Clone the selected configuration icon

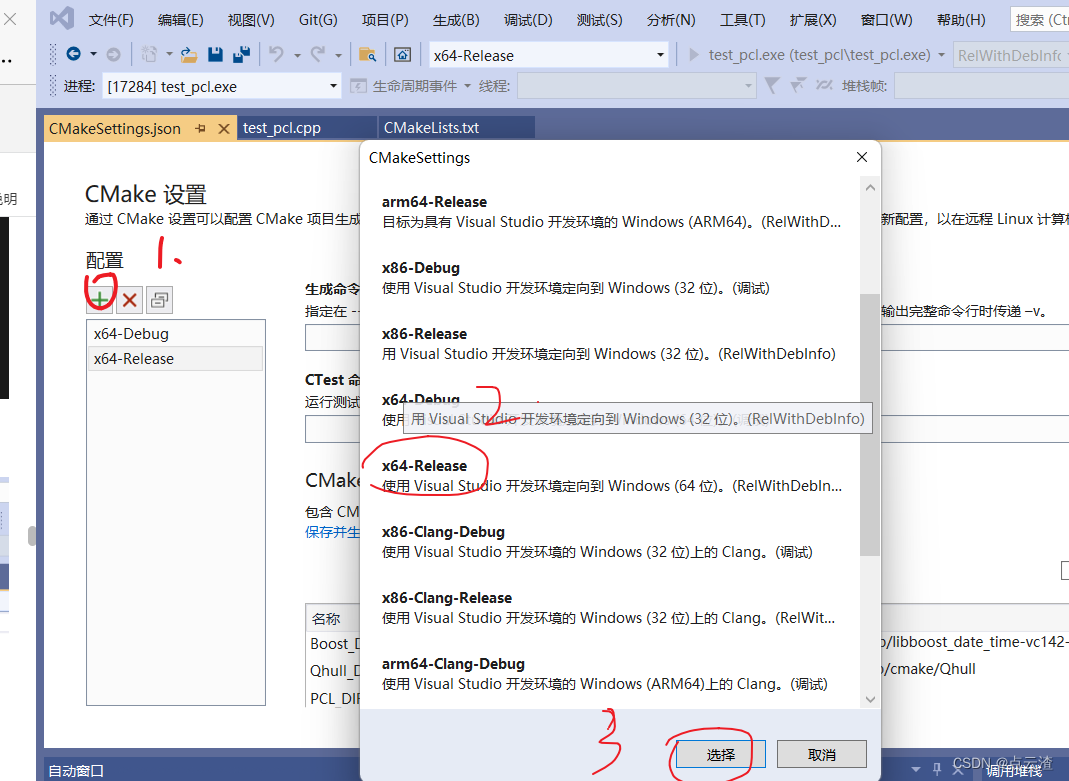pos(160,299)
